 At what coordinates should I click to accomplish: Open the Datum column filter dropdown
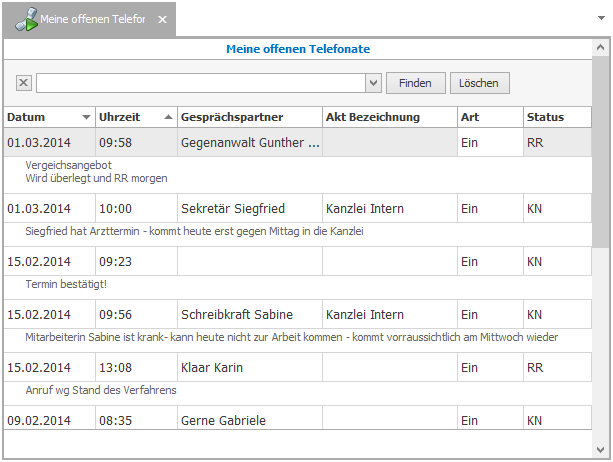86,118
